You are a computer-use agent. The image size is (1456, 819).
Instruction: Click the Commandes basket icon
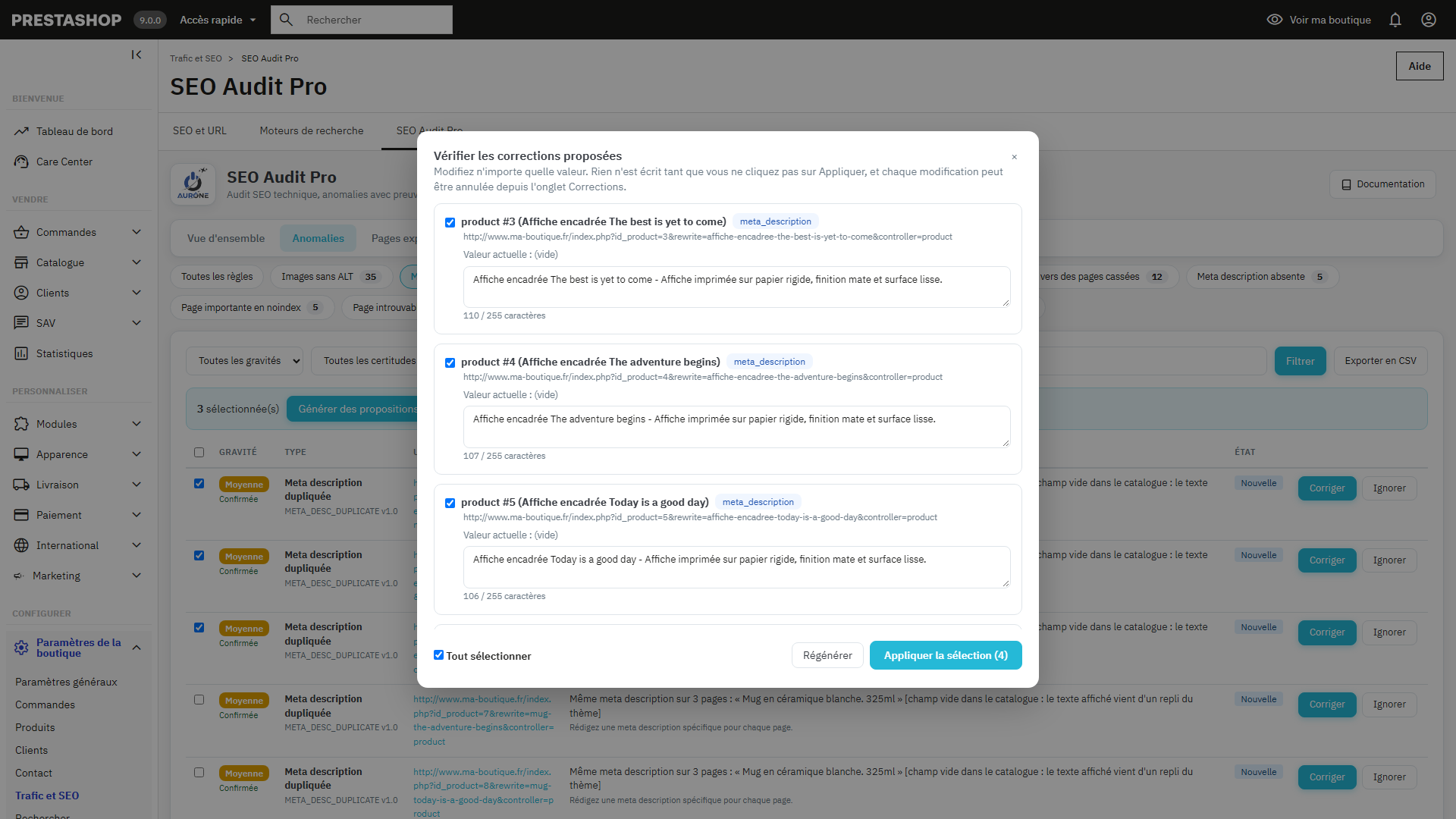coord(21,232)
